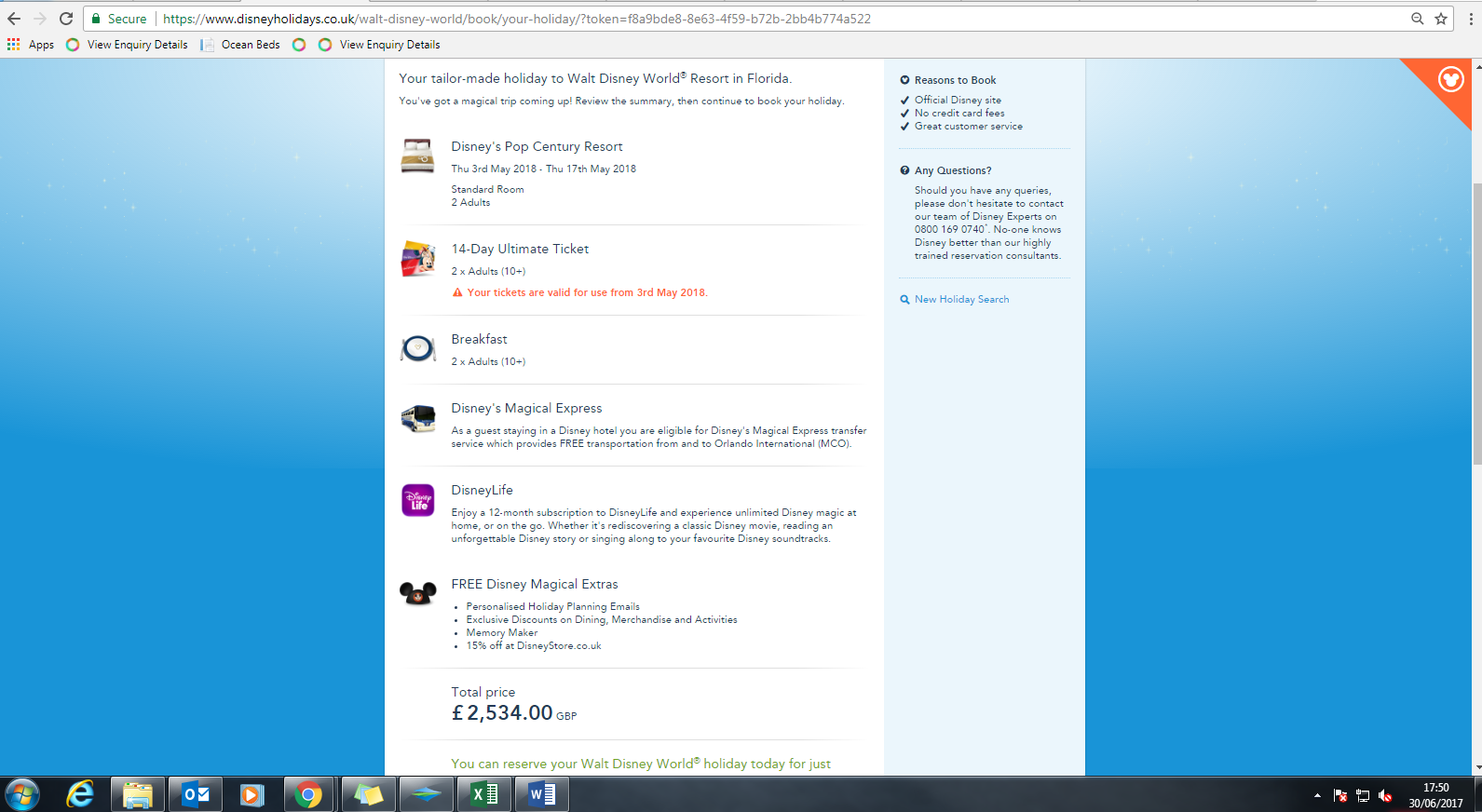This screenshot has width=1482, height=812.
Task: Bookmark this page with the star
Action: [1441, 19]
